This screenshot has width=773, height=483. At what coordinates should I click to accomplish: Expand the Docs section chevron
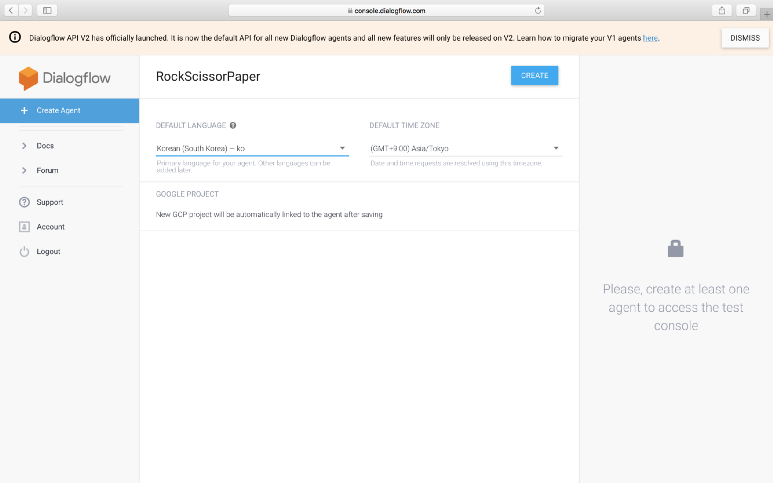pos(24,146)
